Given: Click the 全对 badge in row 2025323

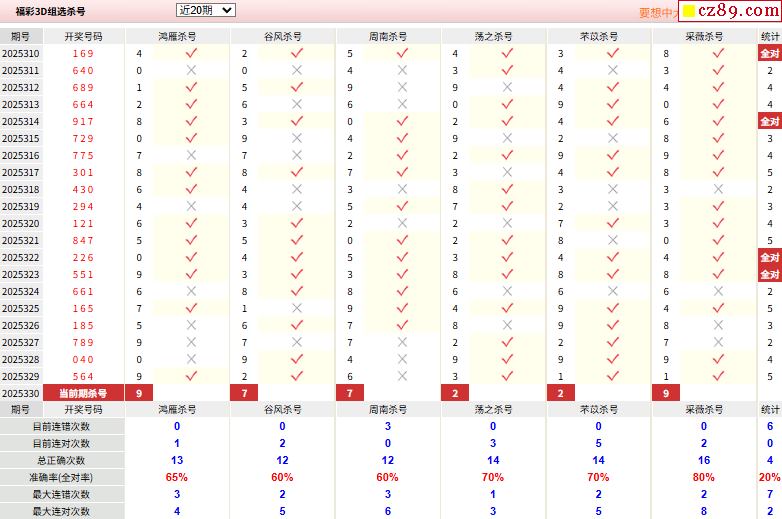Looking at the screenshot, I should [769, 274].
